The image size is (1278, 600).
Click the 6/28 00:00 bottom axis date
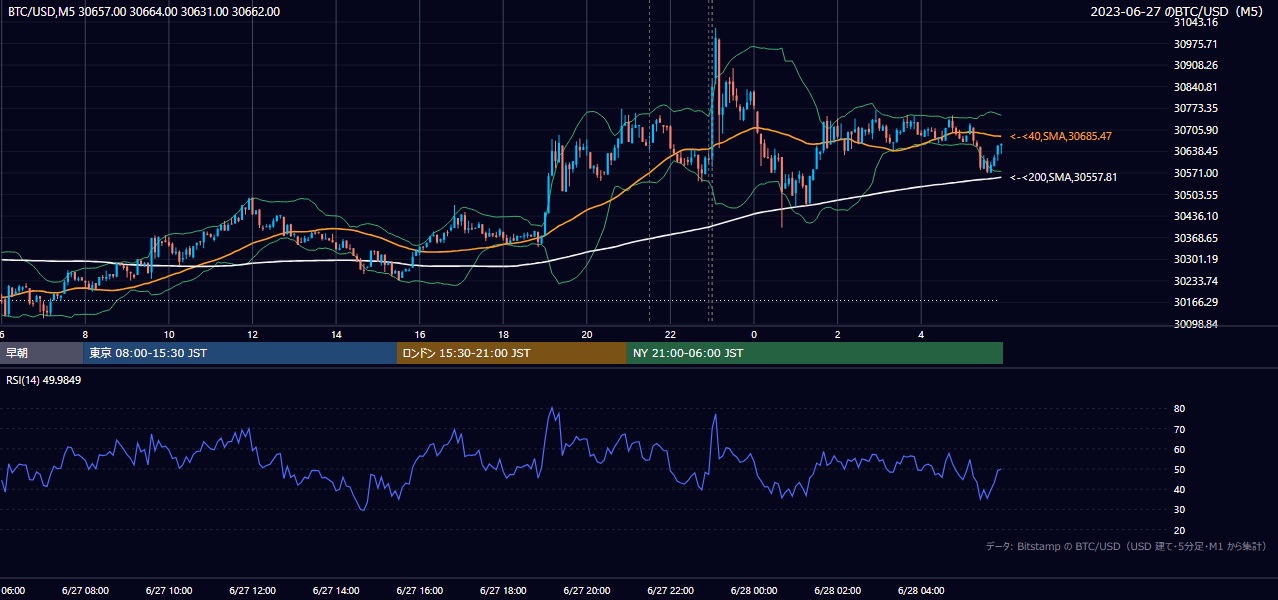[754, 591]
